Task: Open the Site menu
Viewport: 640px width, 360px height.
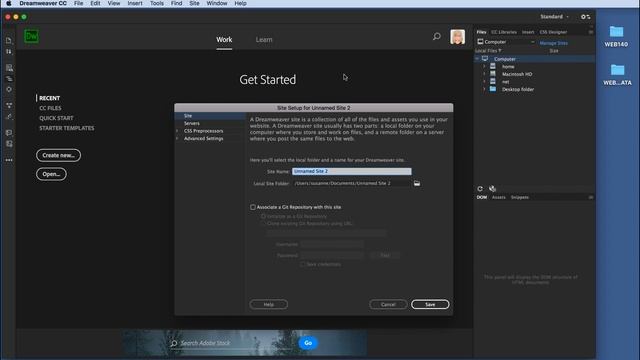Action: (x=194, y=3)
